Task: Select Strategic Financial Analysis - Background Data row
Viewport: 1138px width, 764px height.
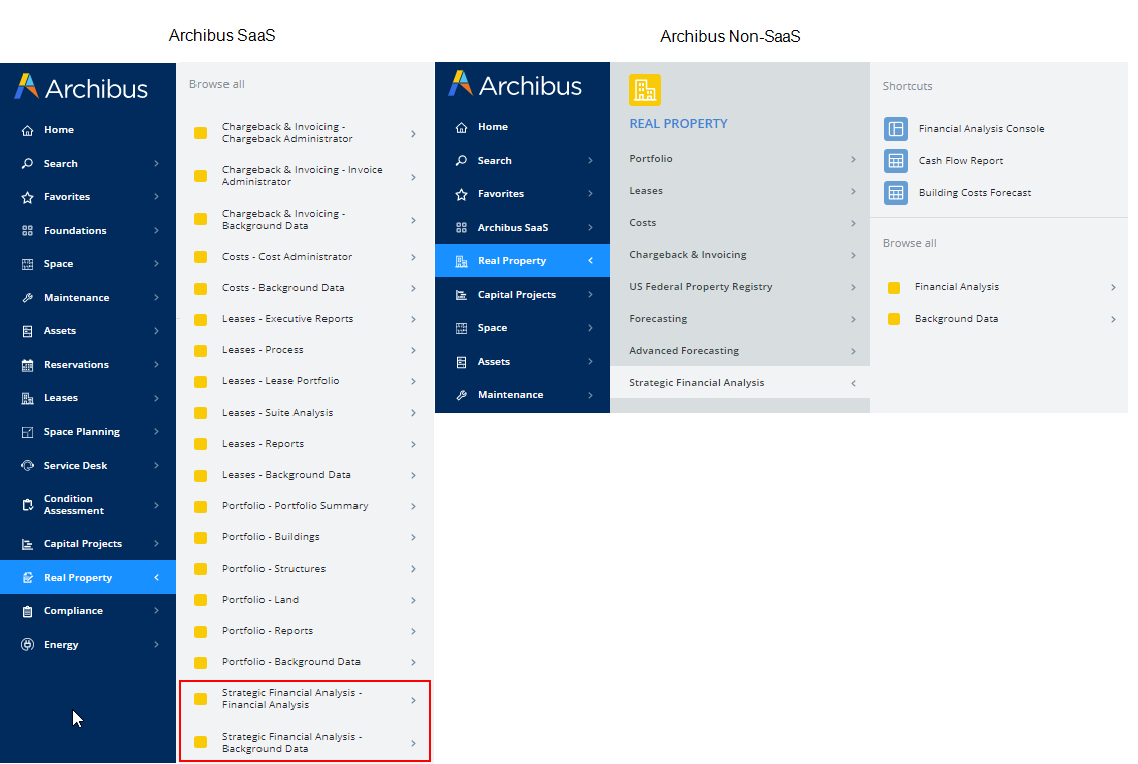Action: point(305,742)
